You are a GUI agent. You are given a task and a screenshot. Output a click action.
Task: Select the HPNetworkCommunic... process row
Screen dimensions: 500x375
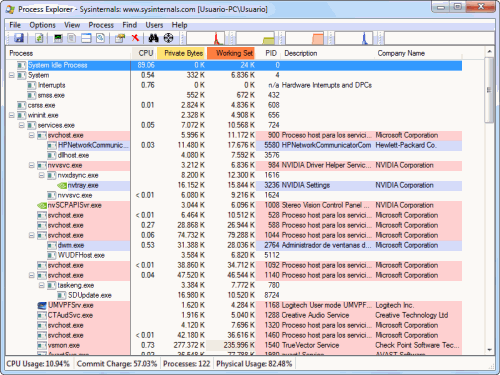(234, 145)
